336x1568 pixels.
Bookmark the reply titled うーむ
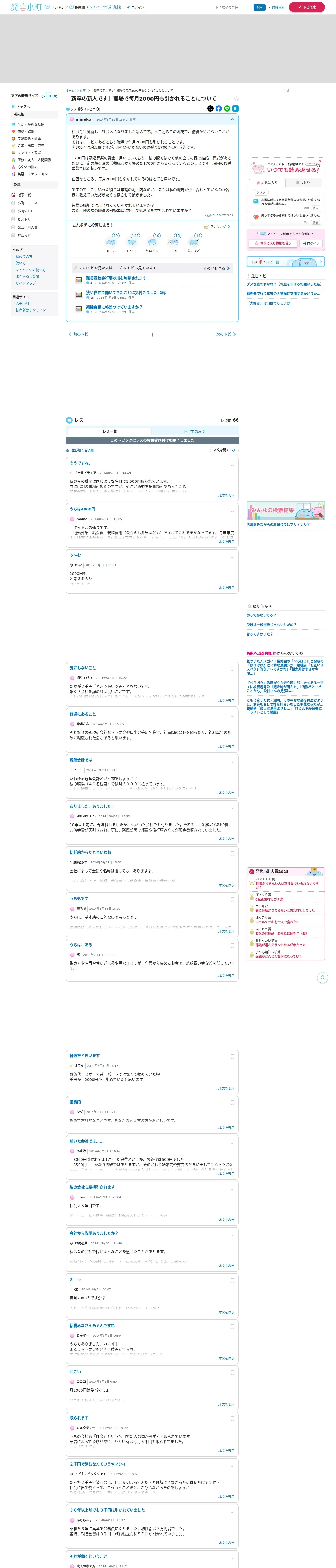coord(232,556)
